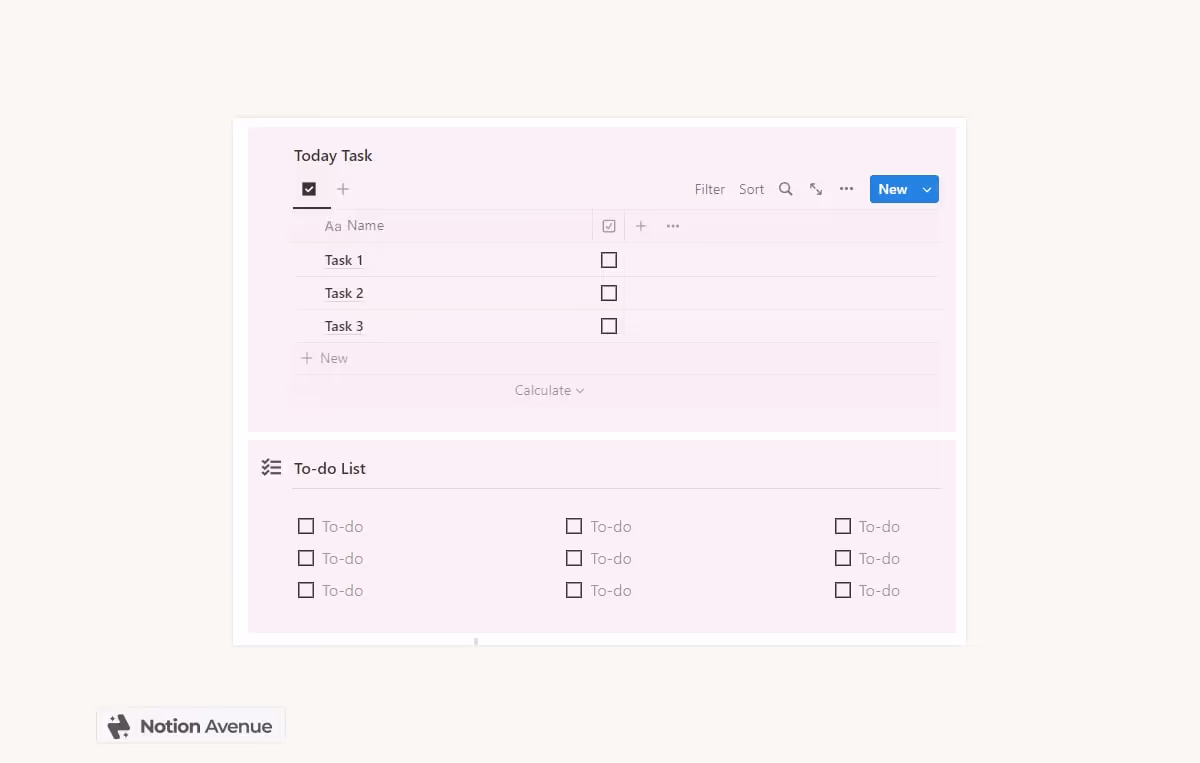Click the To-do List heading
Screen dimensions: 1200x763
coord(330,468)
